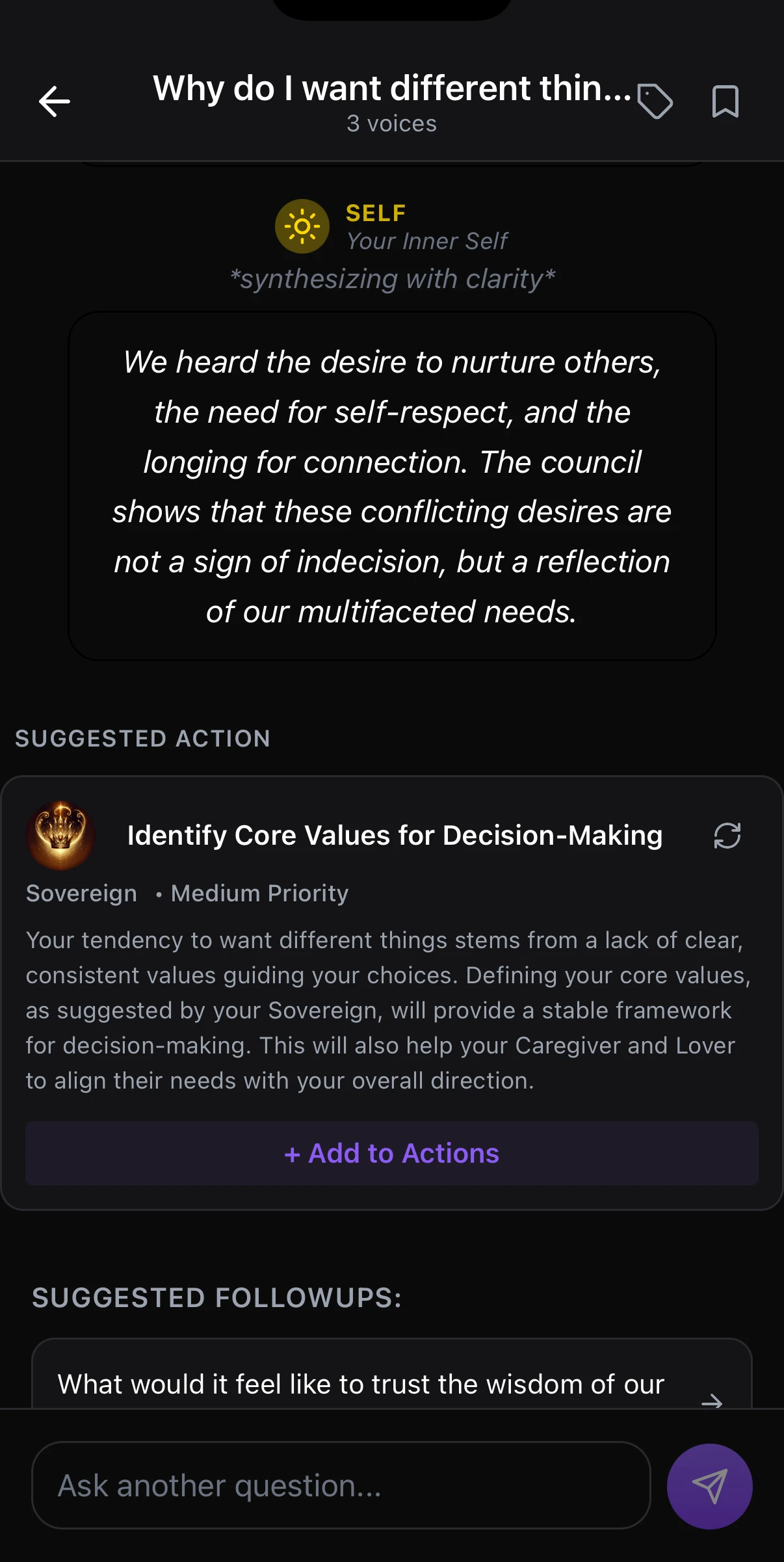Tap the conversation title in the header
784x1562 pixels.
(392, 88)
